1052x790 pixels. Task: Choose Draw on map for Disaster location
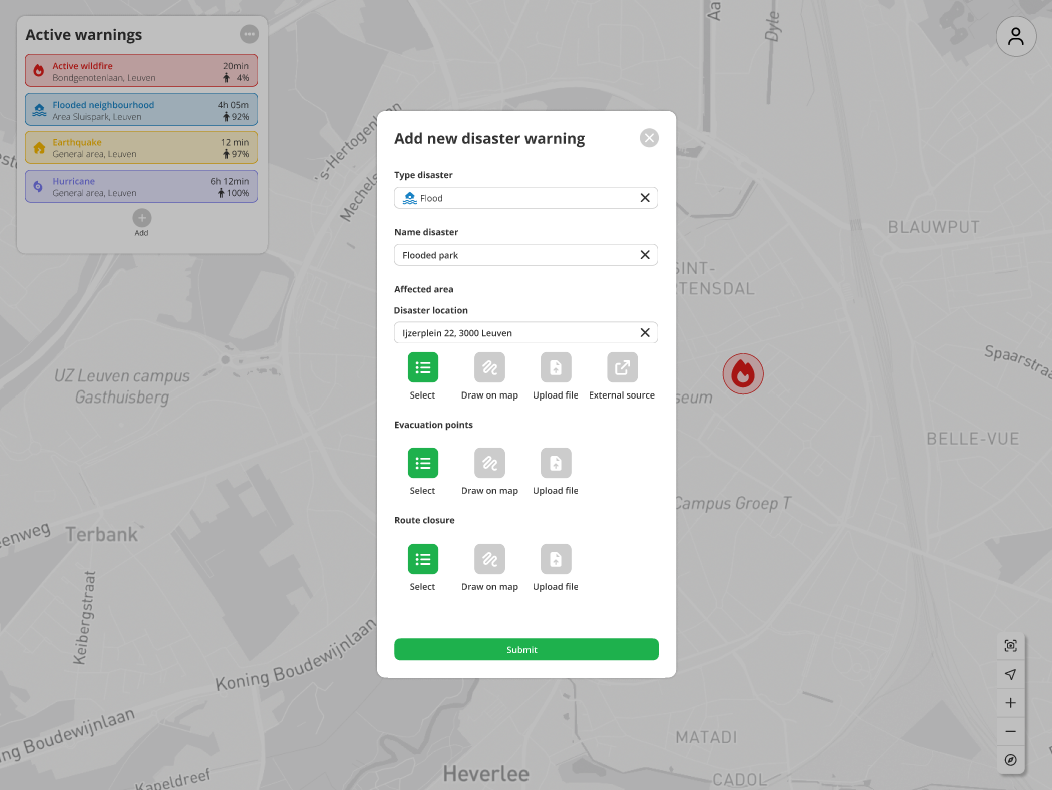click(489, 367)
